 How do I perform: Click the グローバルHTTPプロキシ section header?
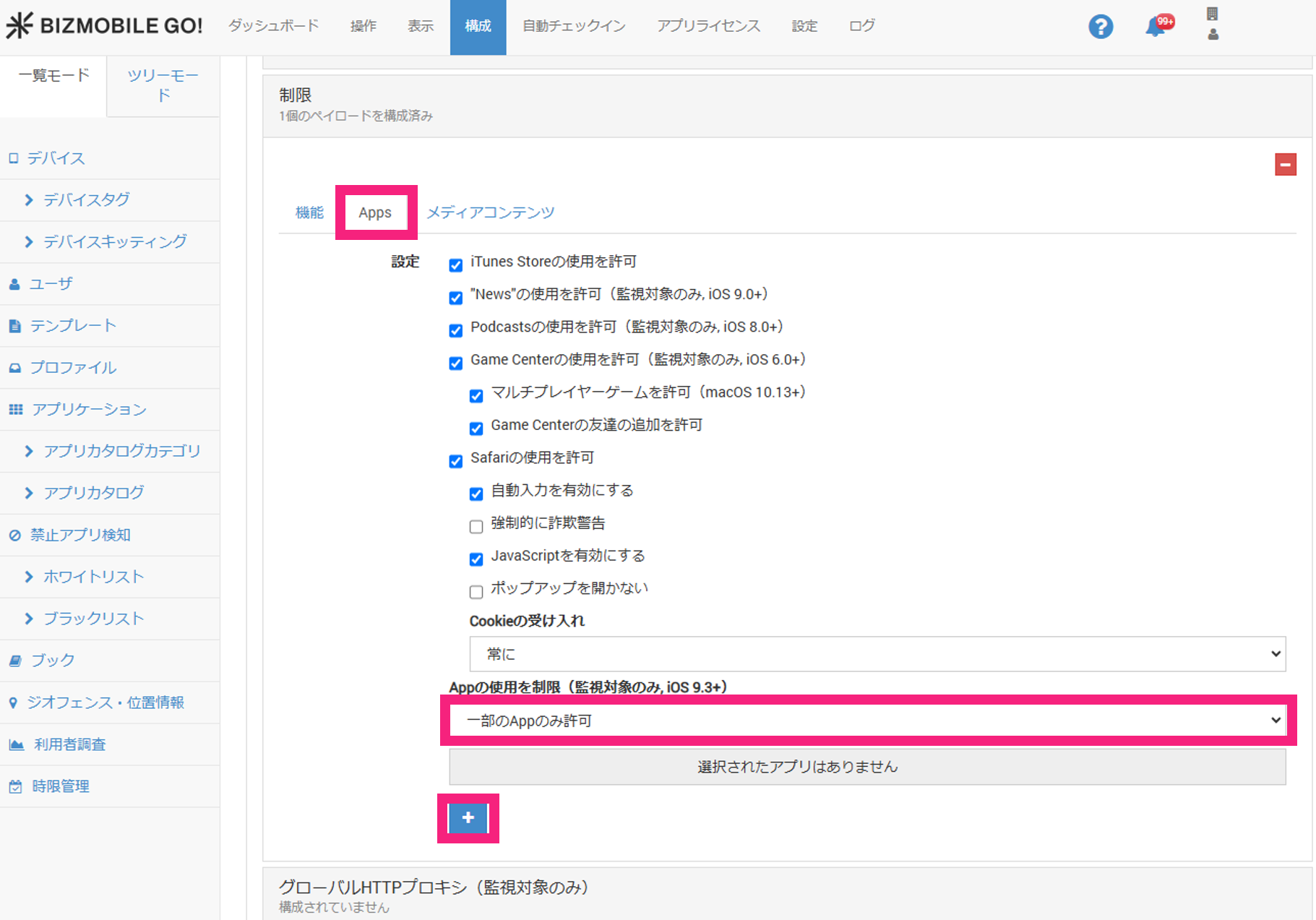434,887
